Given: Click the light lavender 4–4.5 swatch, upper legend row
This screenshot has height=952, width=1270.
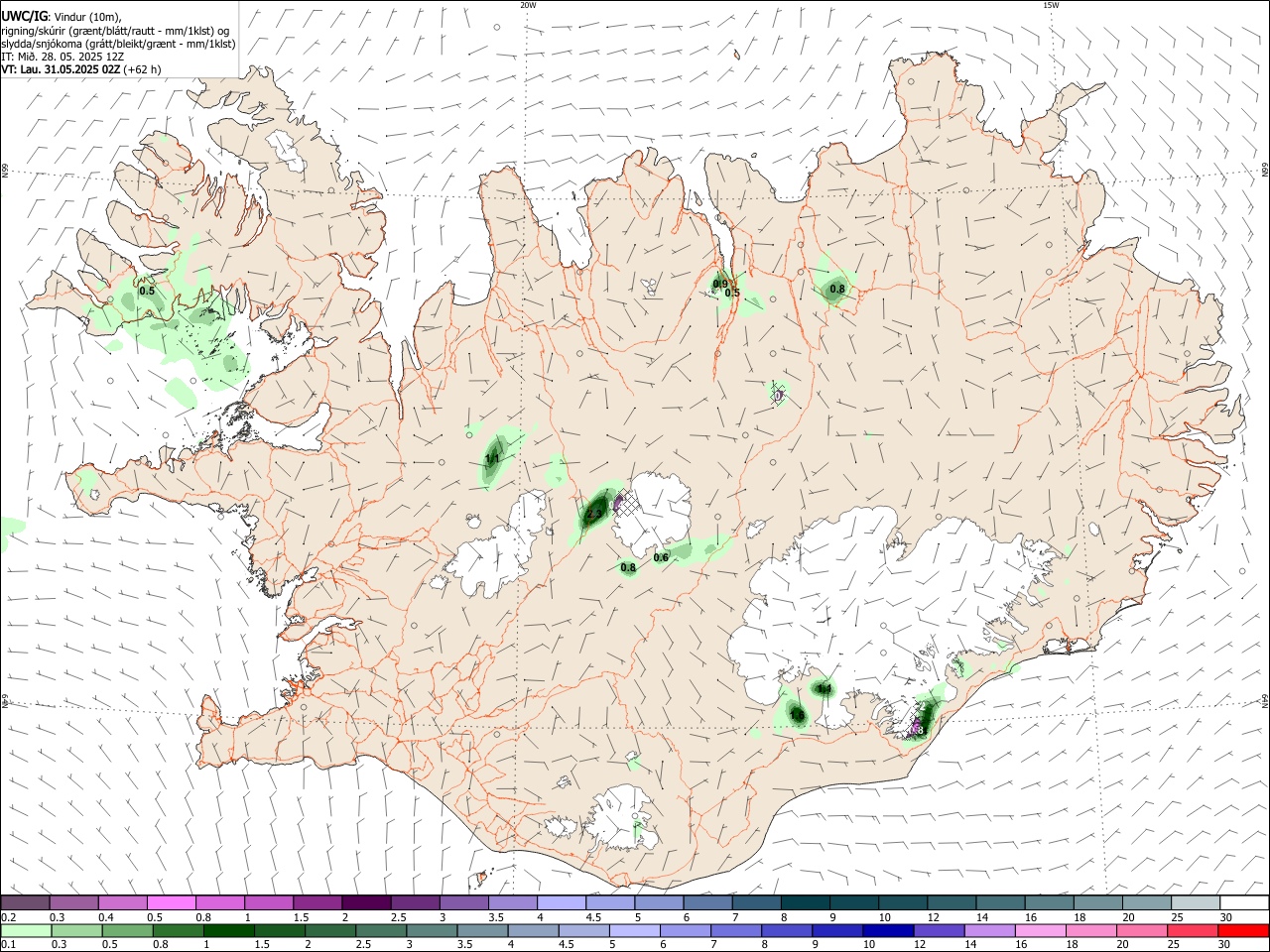Looking at the screenshot, I should [560, 902].
